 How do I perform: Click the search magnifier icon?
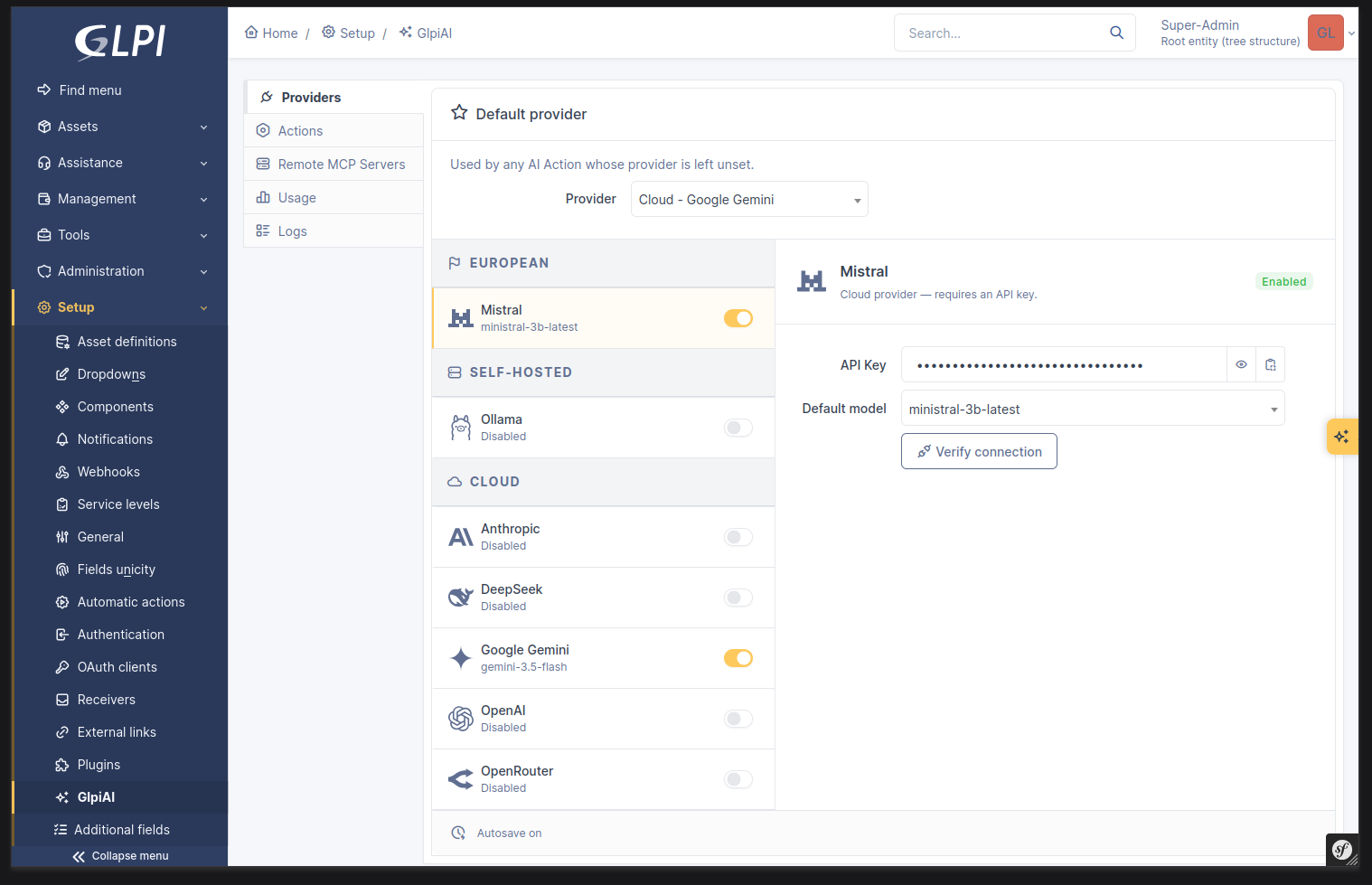pyautogui.click(x=1116, y=33)
